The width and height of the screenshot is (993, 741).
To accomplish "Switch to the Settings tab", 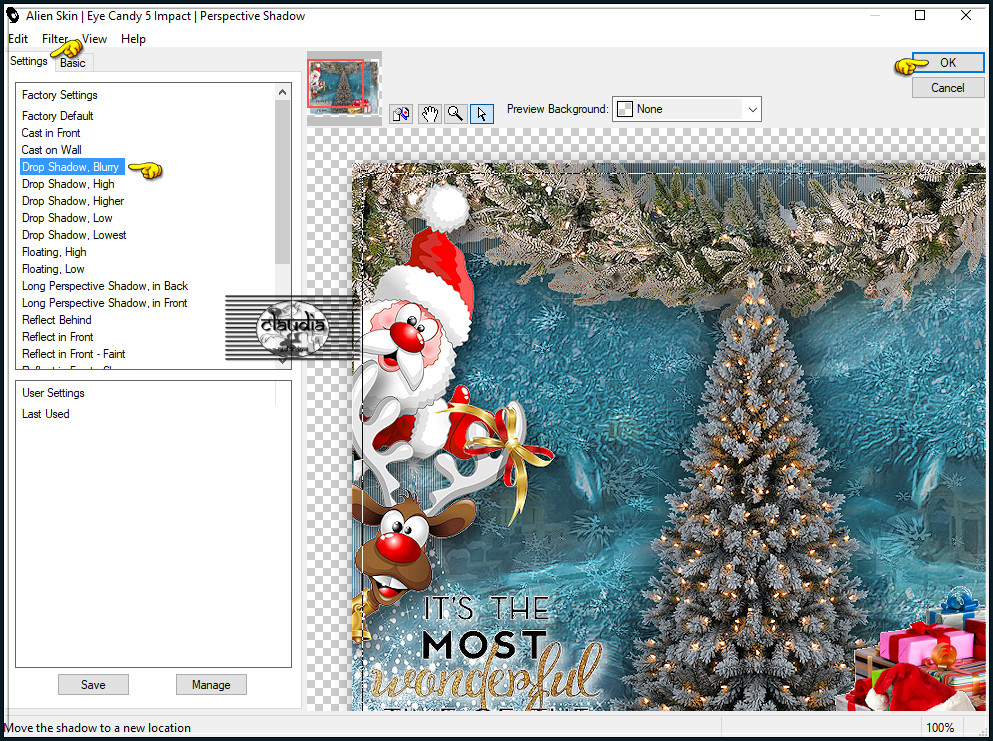I will (x=28, y=61).
